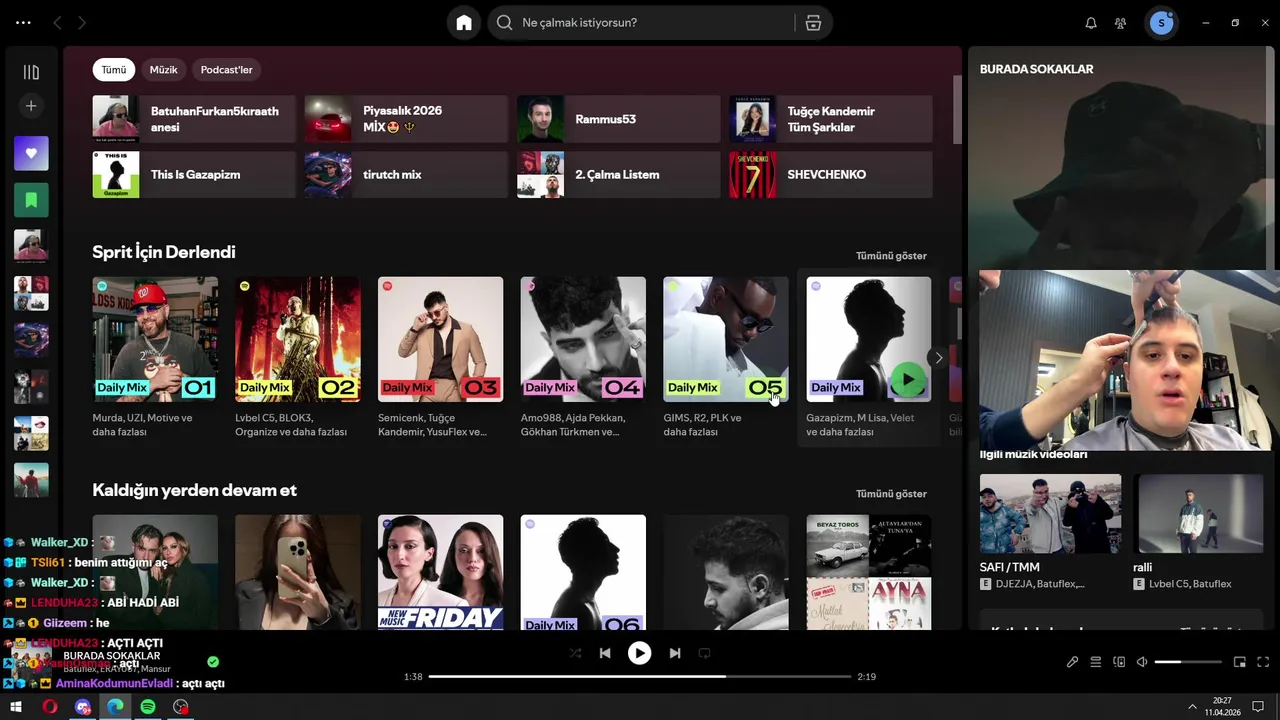Open Daily Mix 03 cover

(440, 339)
